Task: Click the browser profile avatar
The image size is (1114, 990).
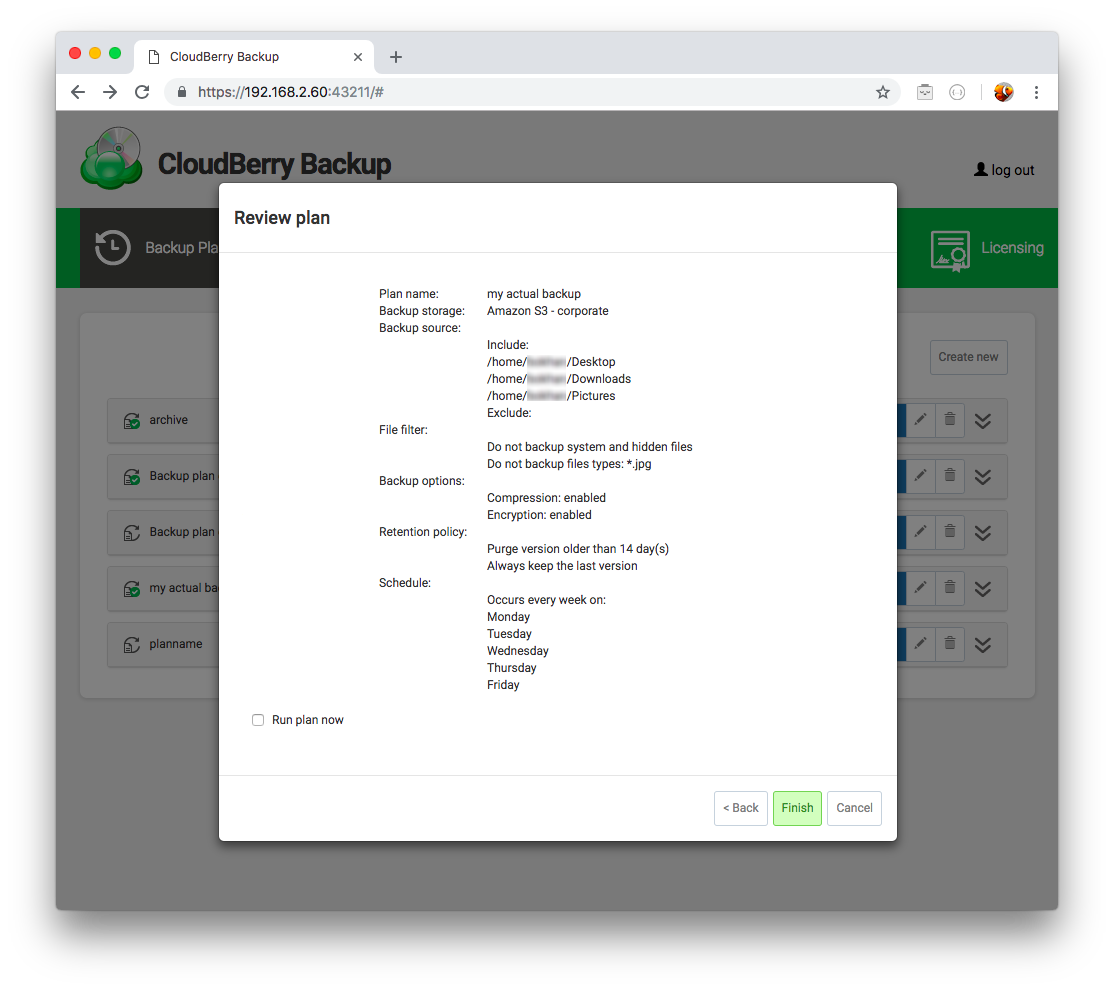Action: tap(1003, 92)
